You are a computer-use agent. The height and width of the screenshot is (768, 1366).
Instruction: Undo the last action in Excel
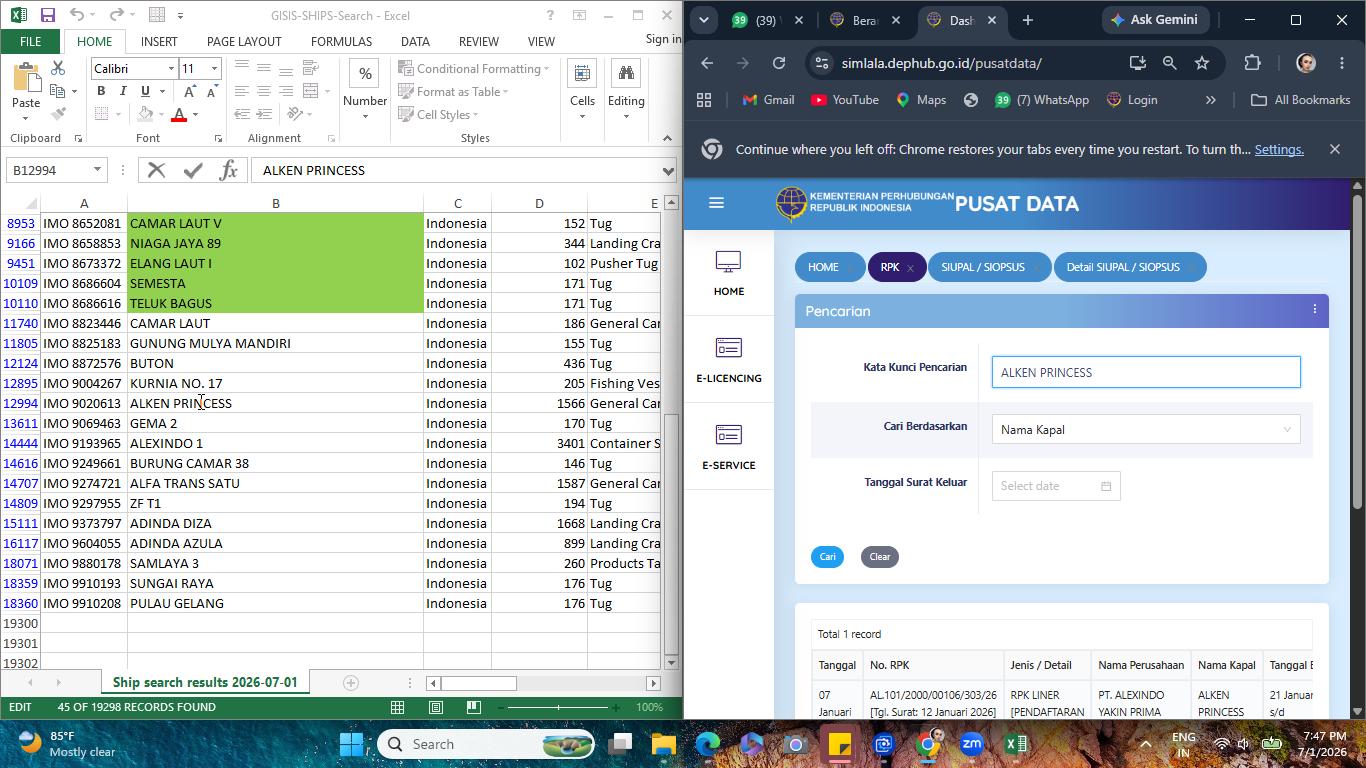pos(78,15)
